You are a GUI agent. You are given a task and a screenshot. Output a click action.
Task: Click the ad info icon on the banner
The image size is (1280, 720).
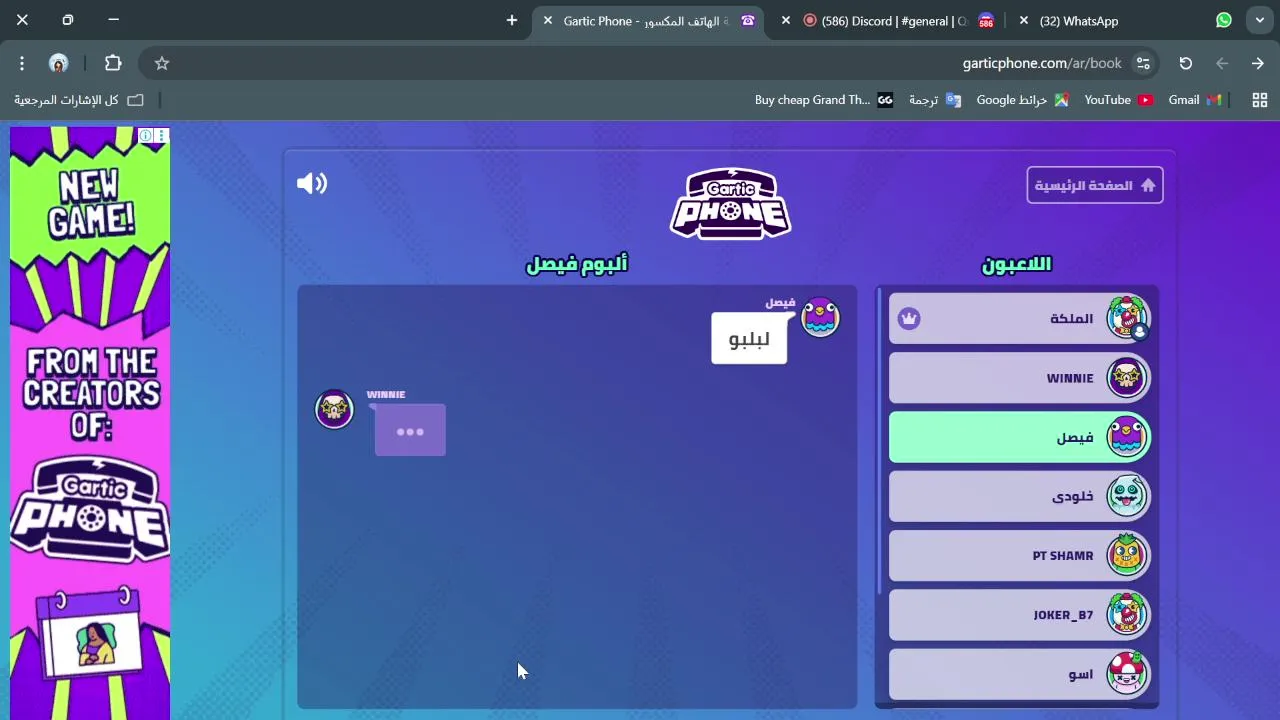[x=146, y=135]
